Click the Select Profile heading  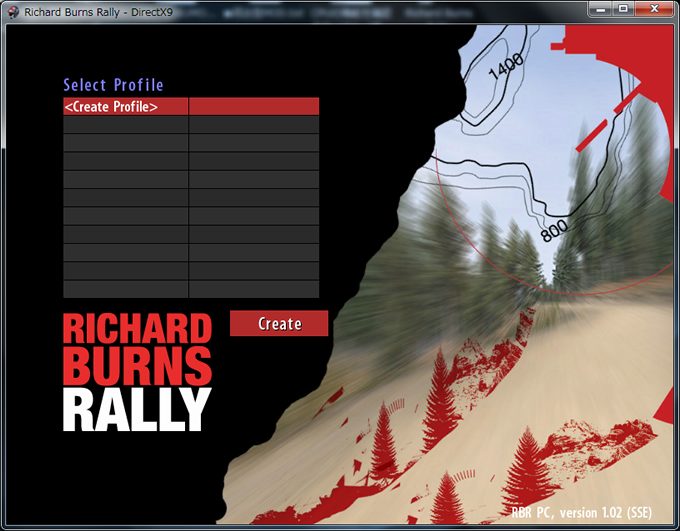(x=113, y=85)
